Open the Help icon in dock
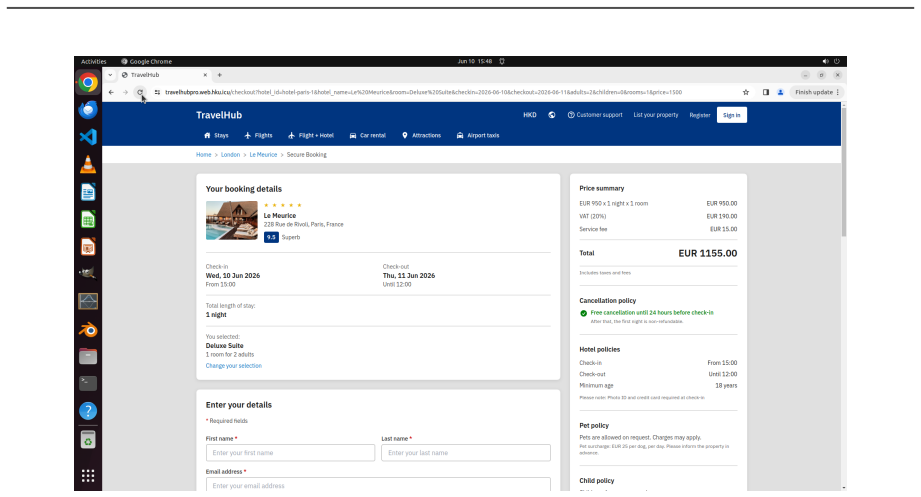This screenshot has width=921, height=497. coord(88,411)
